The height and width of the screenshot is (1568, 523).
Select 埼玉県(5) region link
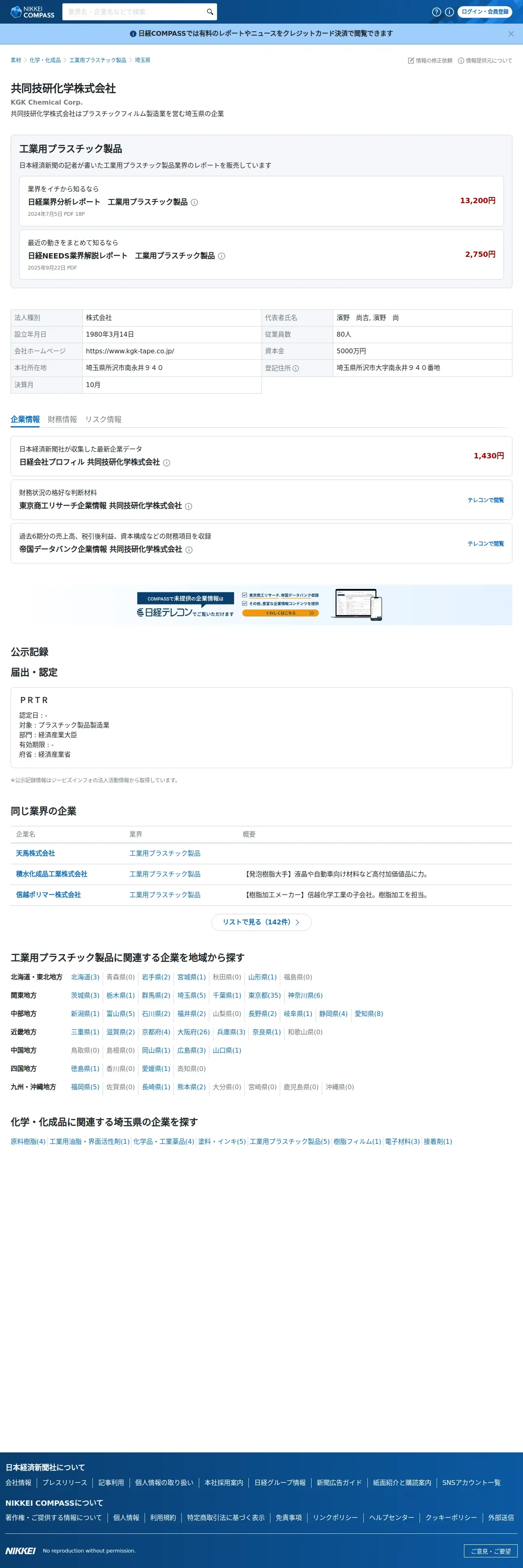[x=192, y=995]
